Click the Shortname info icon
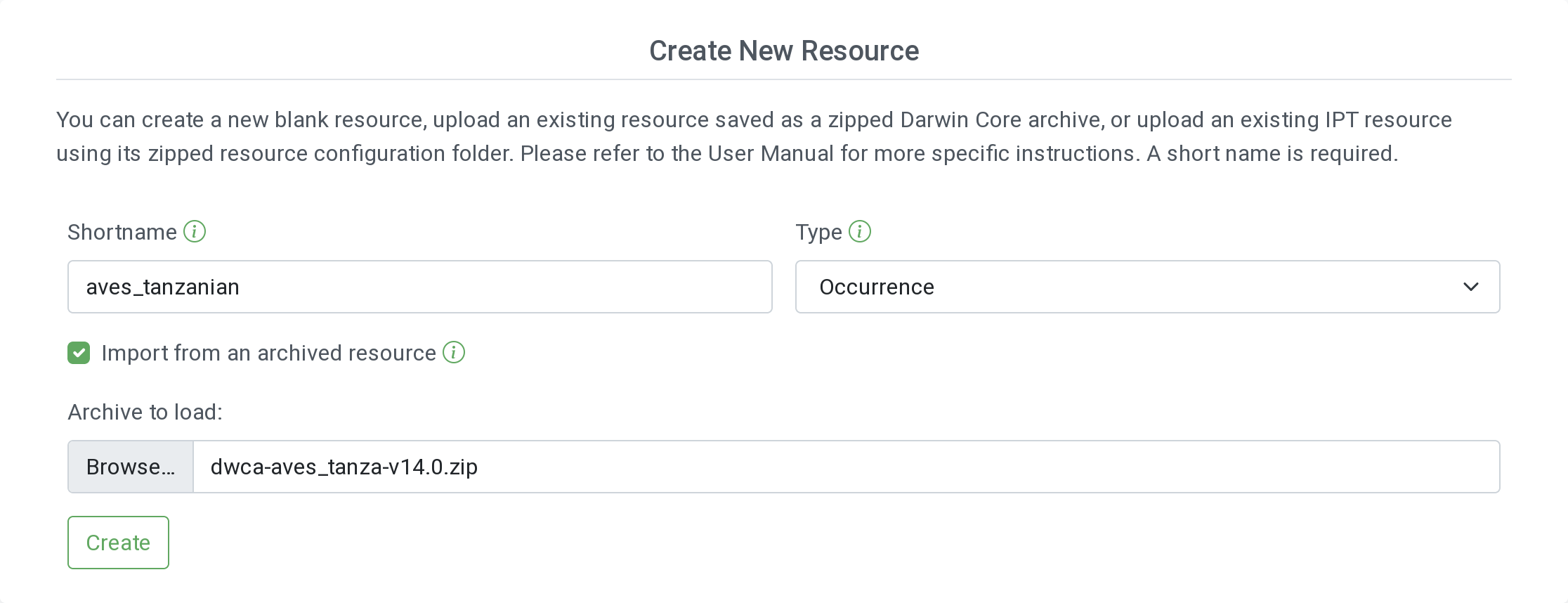 pyautogui.click(x=195, y=231)
